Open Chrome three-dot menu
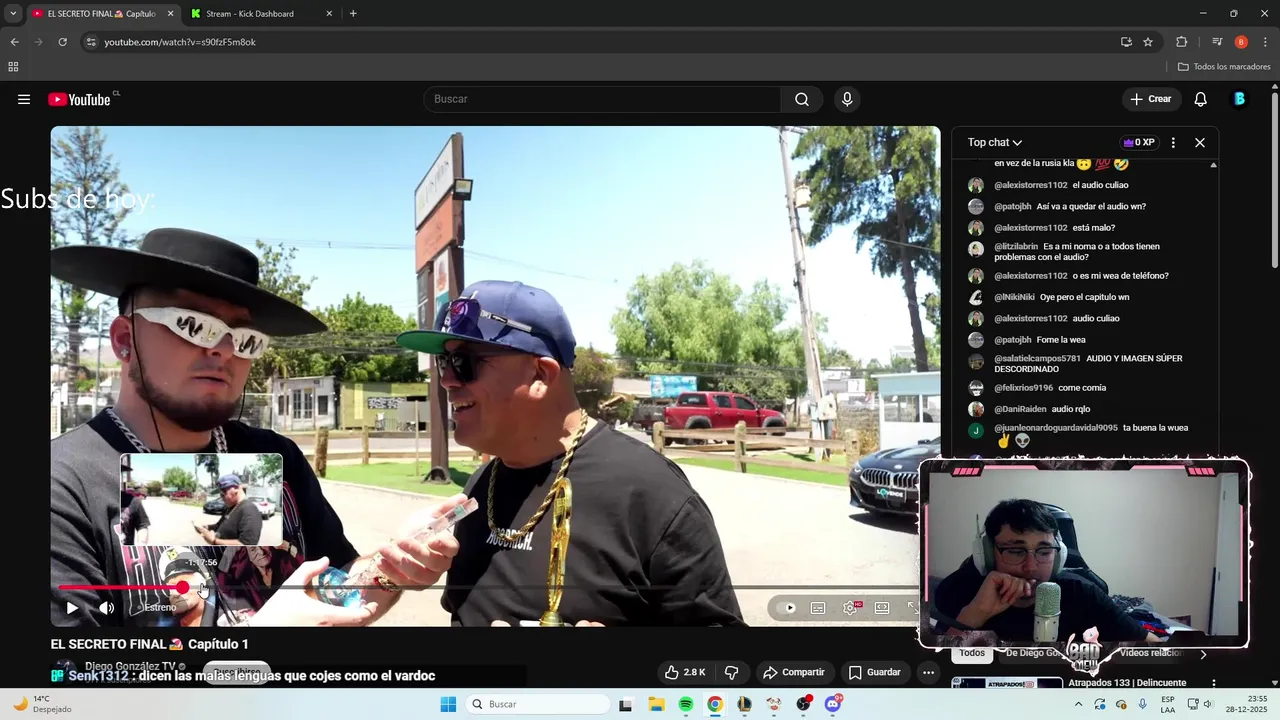 1265,42
